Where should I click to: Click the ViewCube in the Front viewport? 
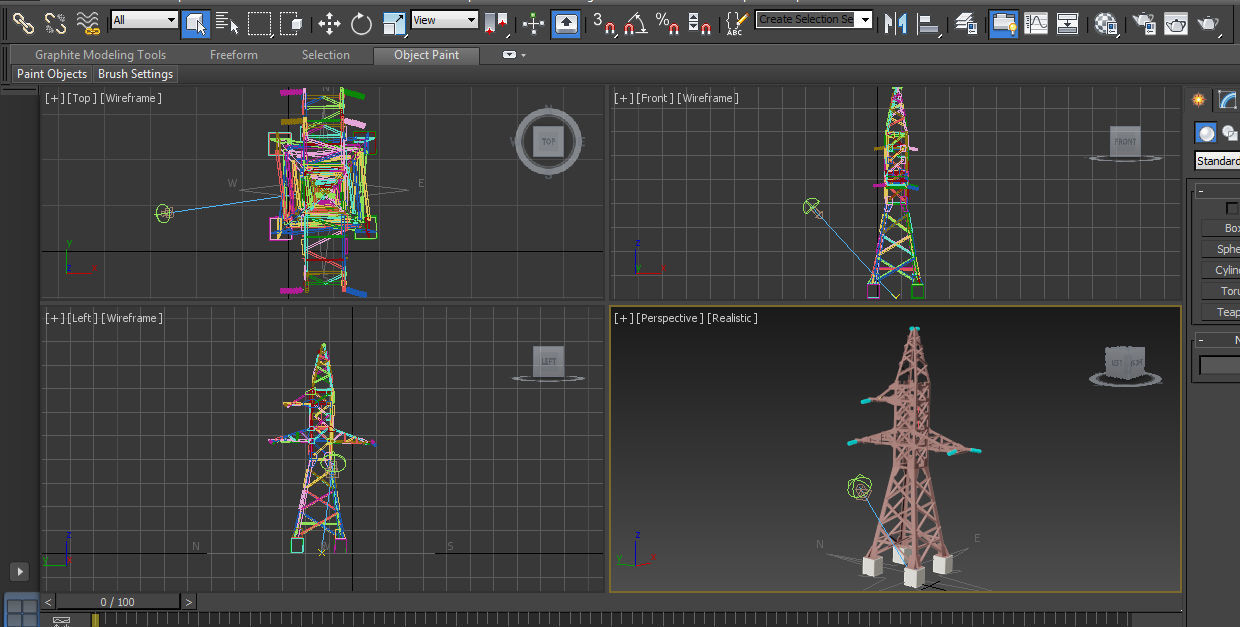click(x=1125, y=143)
